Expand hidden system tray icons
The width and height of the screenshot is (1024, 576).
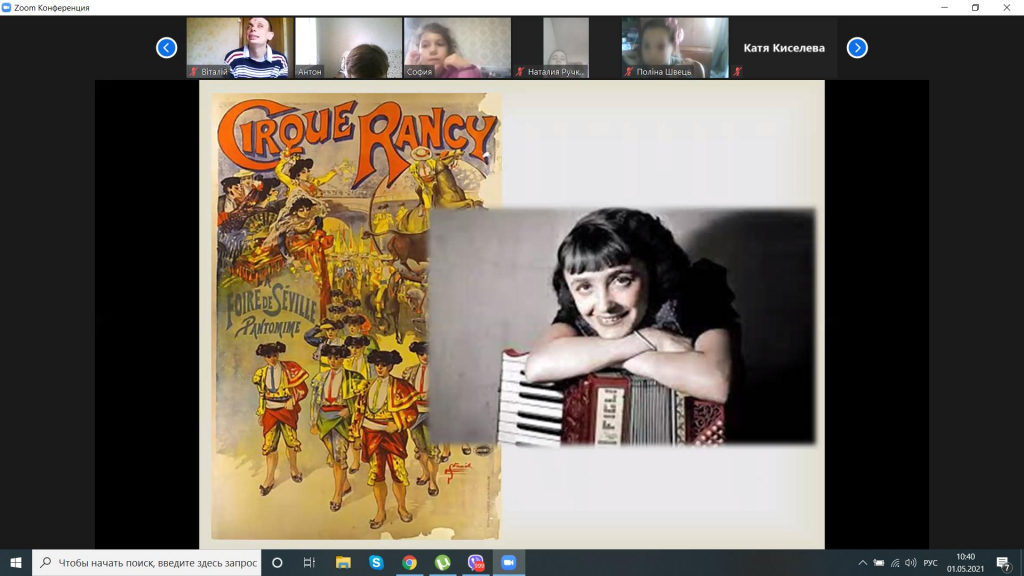863,562
